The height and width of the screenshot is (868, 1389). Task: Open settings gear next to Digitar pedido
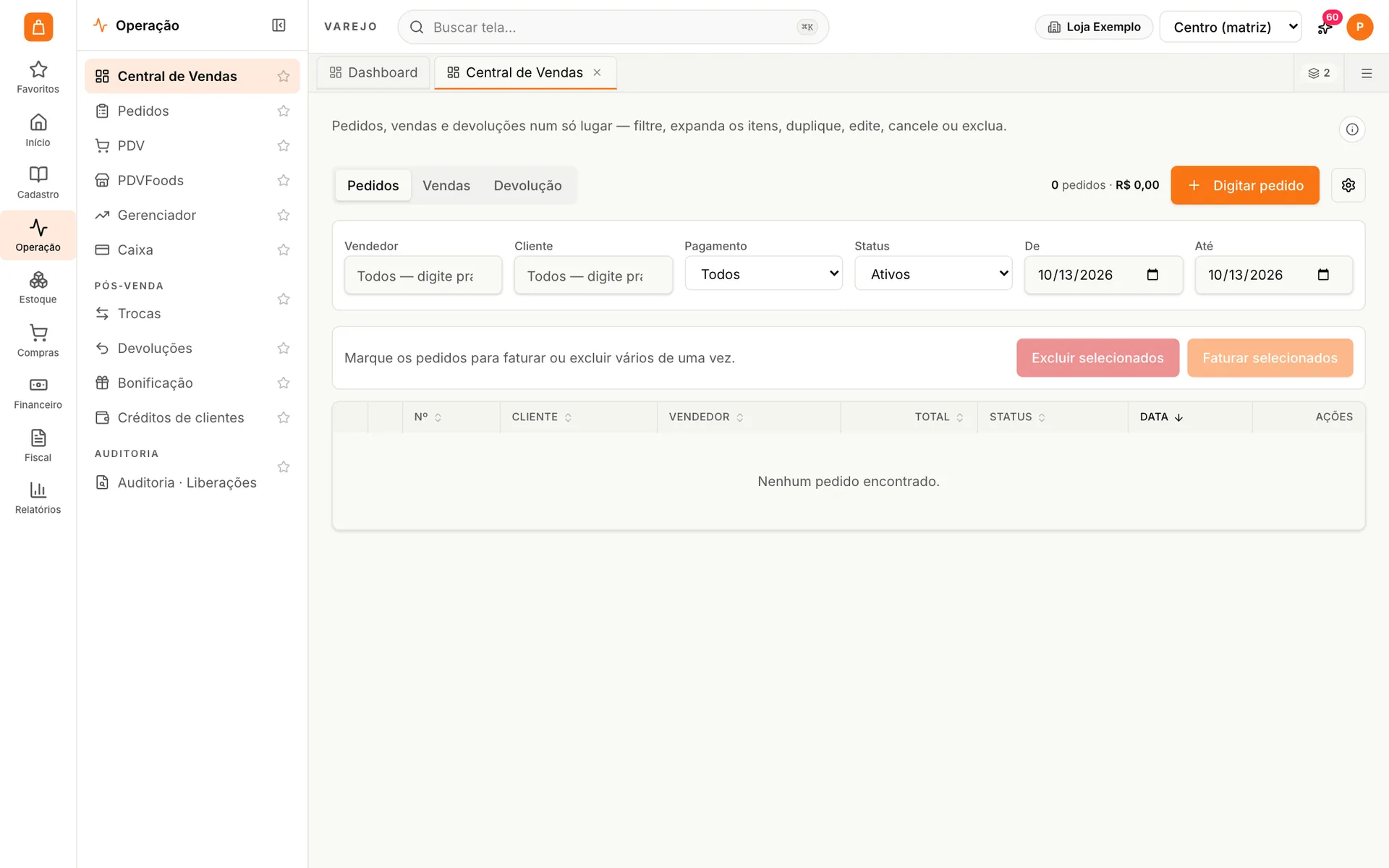pos(1348,185)
